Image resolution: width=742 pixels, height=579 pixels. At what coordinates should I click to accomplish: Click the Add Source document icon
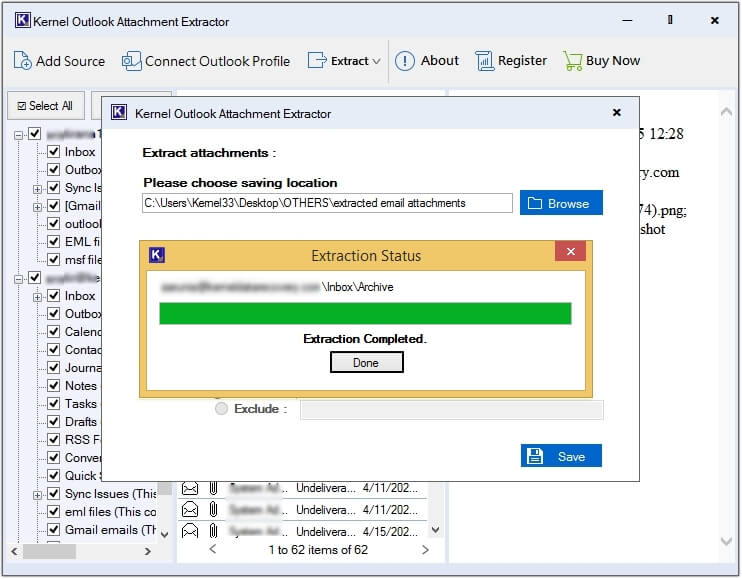tap(22, 61)
